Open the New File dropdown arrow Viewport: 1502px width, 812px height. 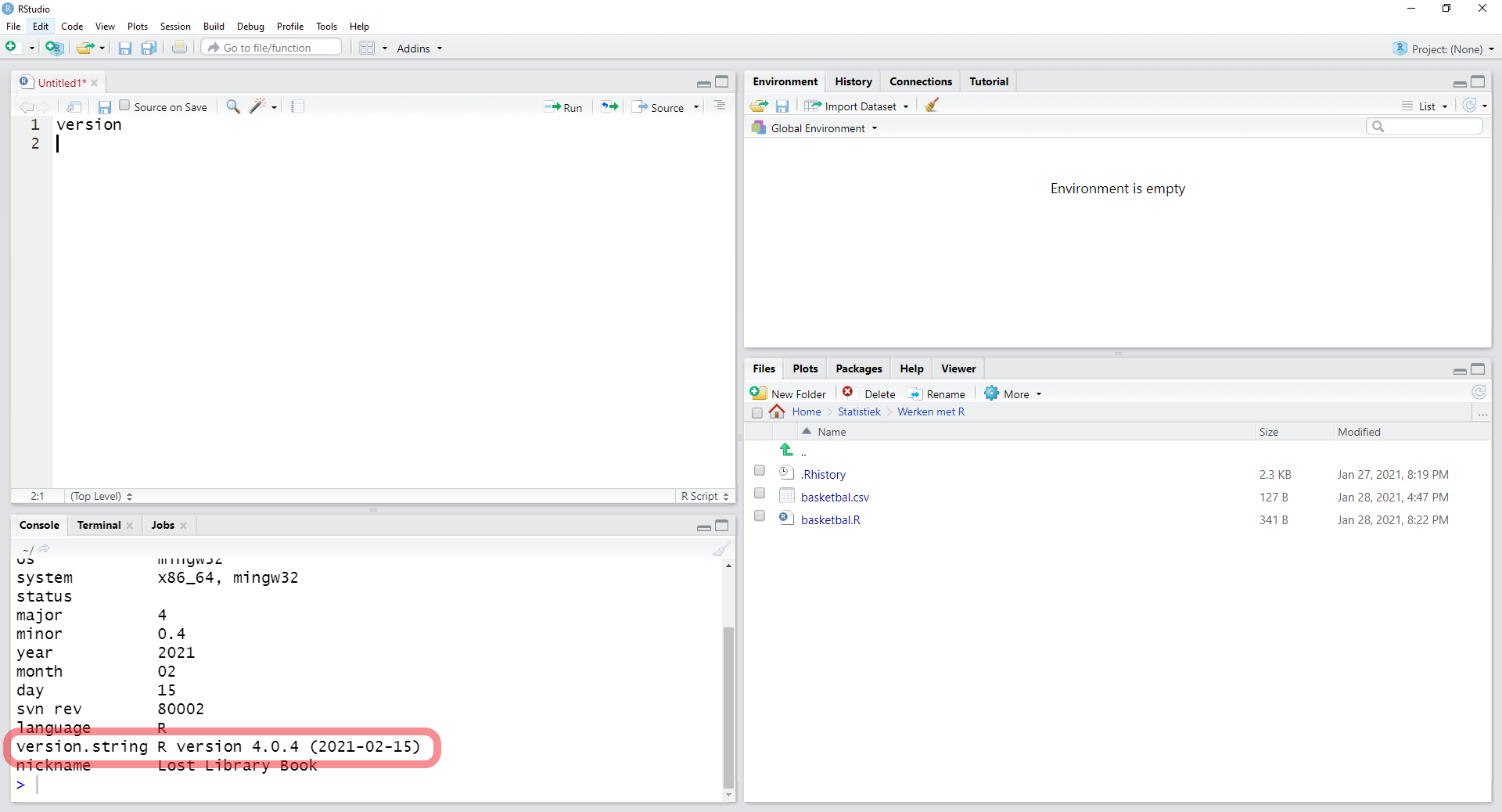click(x=31, y=49)
